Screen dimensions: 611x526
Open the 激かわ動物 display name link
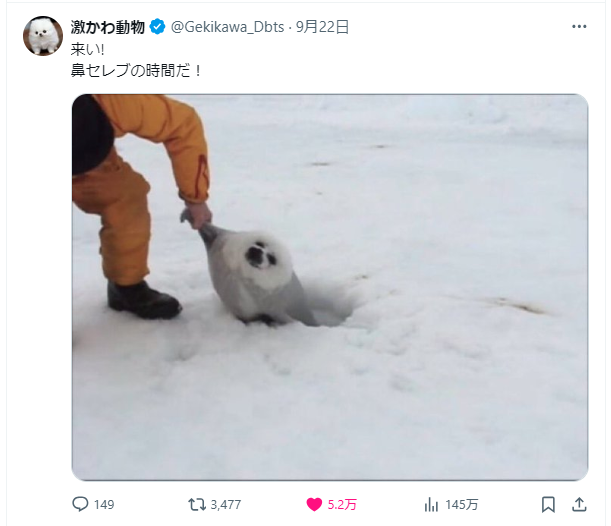pos(108,27)
